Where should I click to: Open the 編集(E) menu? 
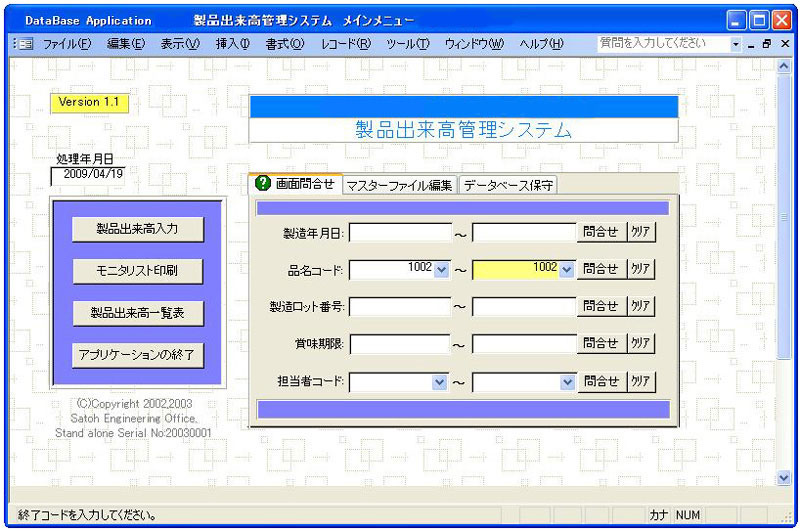126,44
